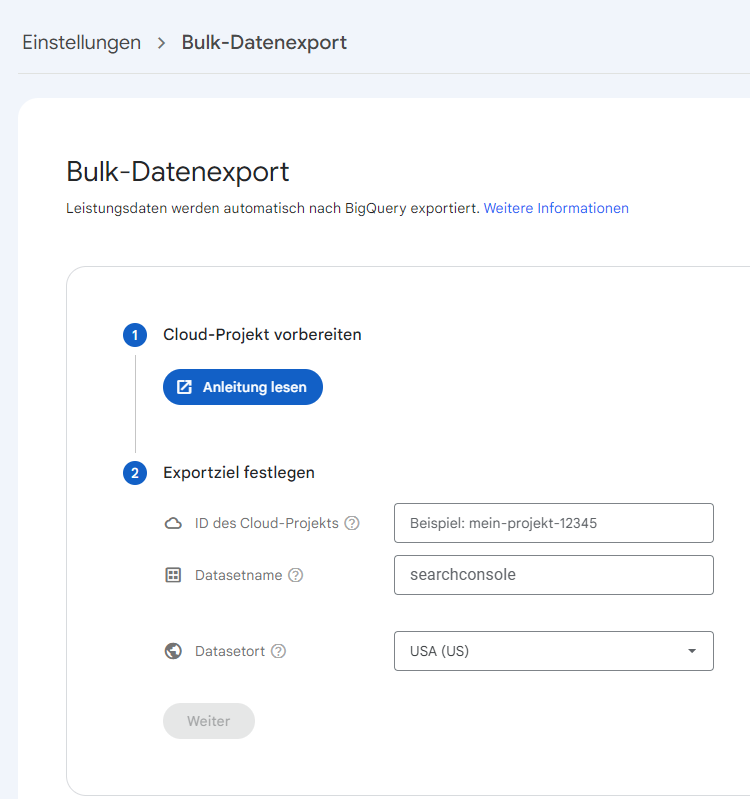Click the table grid icon beside Datasetname

173,575
